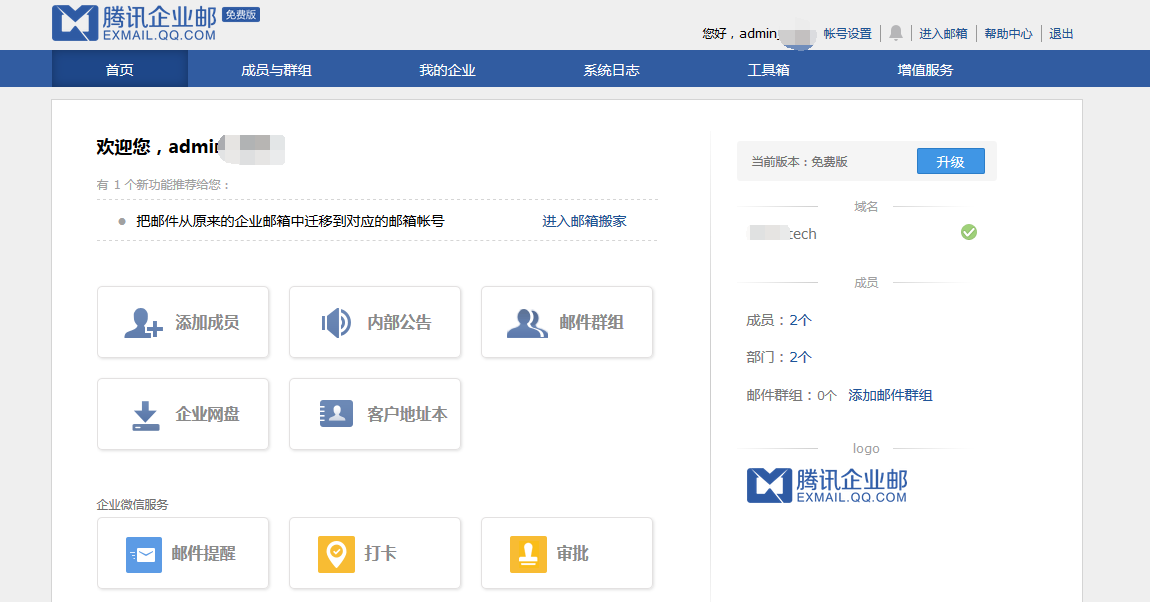
Task: Click 添加成员 card label
Action: tap(208, 323)
